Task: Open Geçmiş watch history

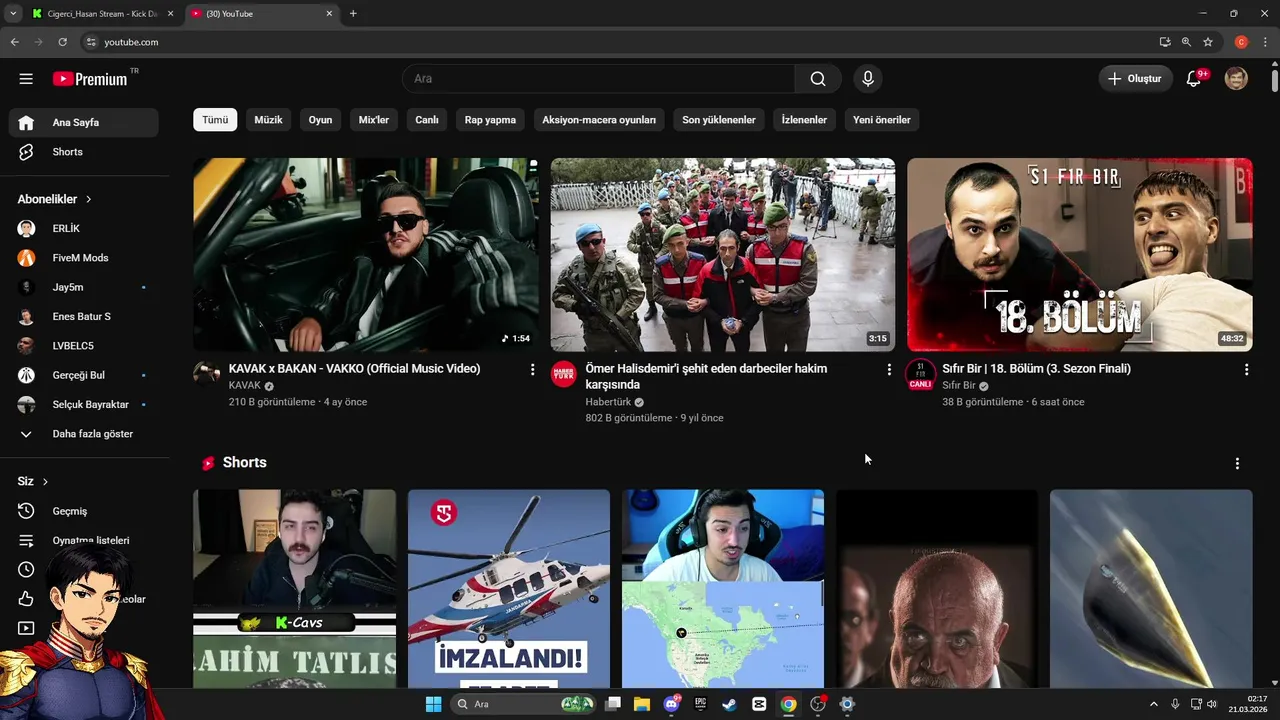Action: tap(84, 511)
